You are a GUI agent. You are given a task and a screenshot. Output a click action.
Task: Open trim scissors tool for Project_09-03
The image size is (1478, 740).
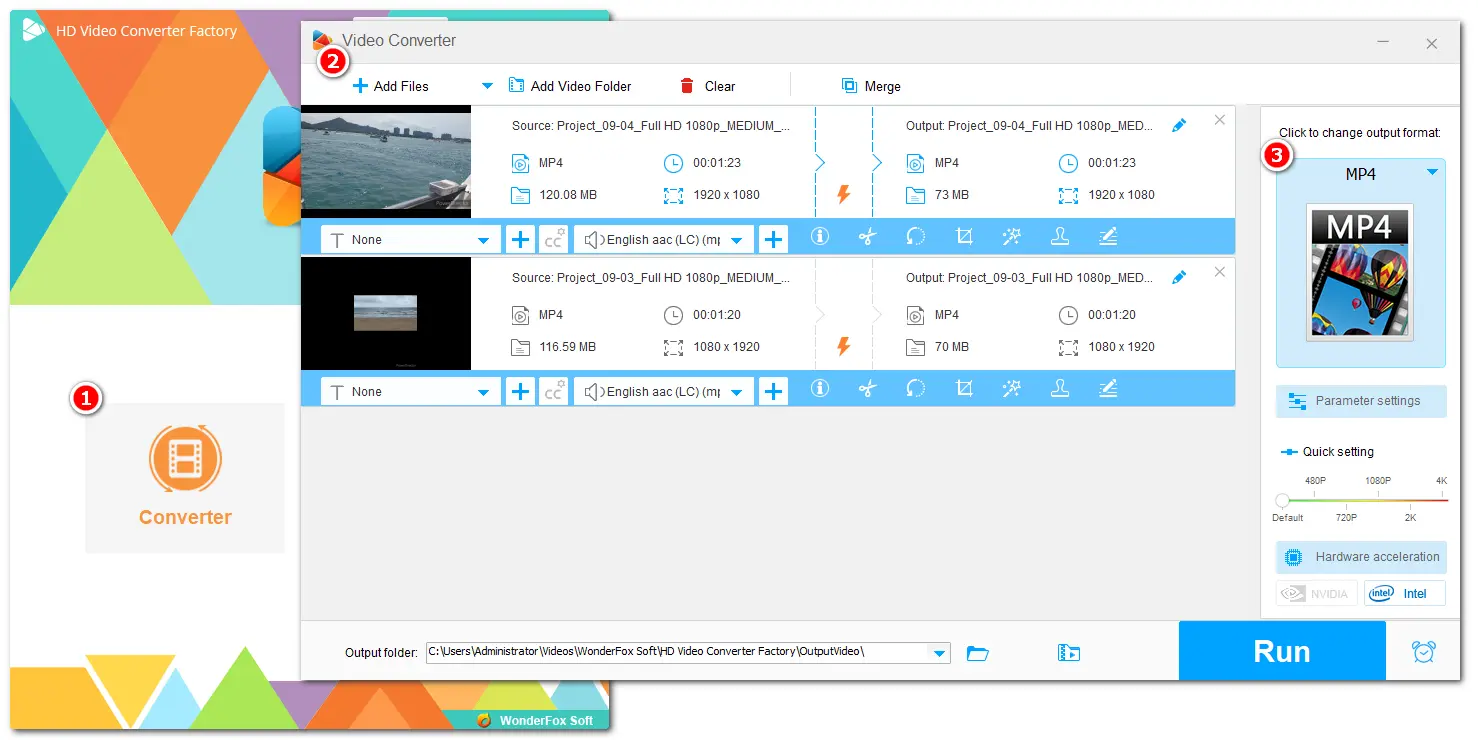click(867, 389)
